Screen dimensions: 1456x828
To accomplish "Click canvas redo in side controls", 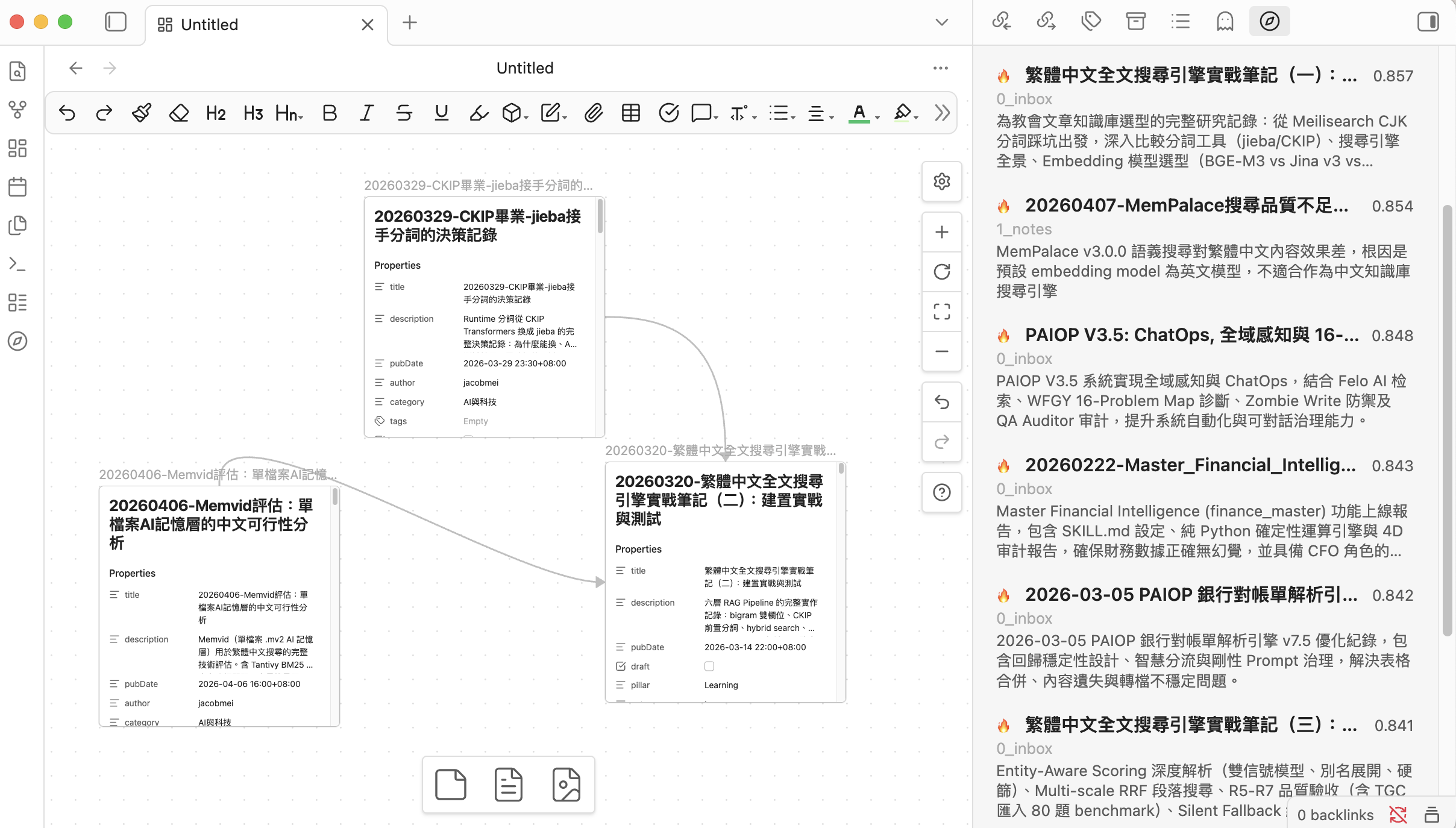I will point(942,442).
